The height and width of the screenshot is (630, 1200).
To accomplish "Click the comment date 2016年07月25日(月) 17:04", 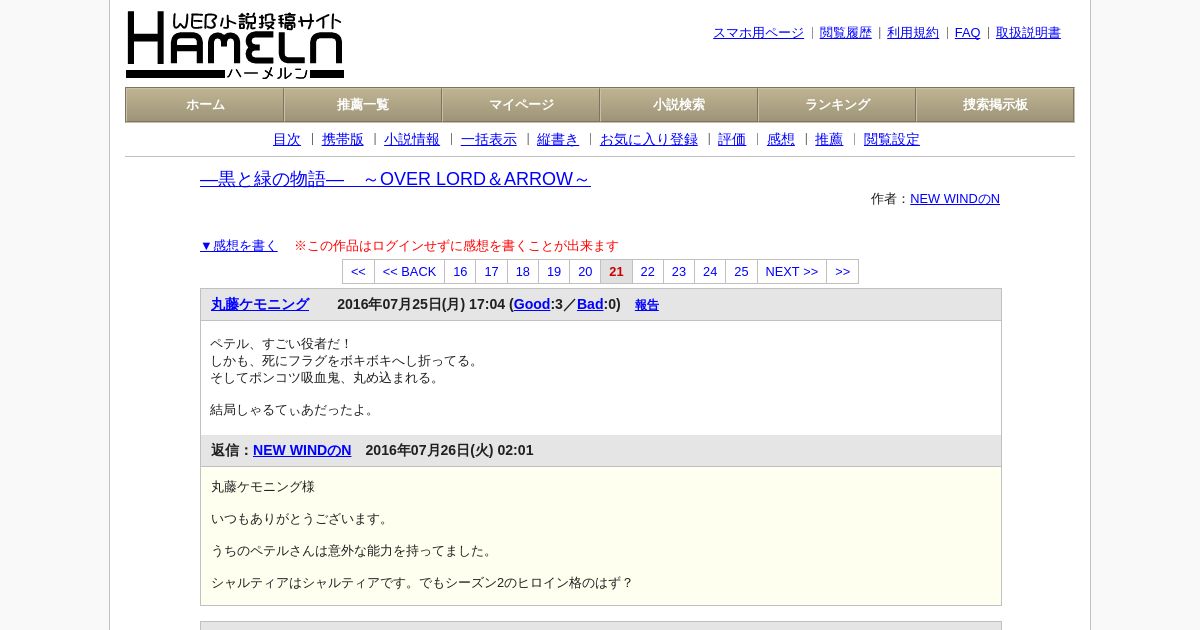I will [421, 304].
